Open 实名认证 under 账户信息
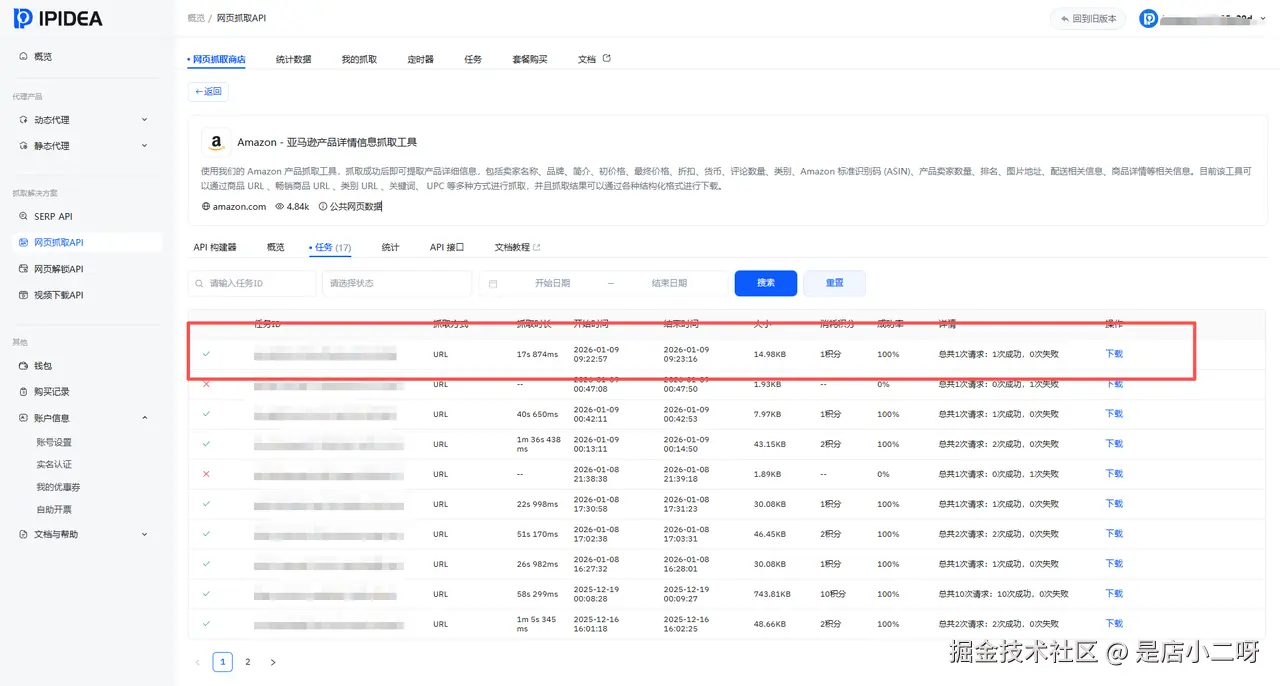1280x686 pixels. (54, 465)
